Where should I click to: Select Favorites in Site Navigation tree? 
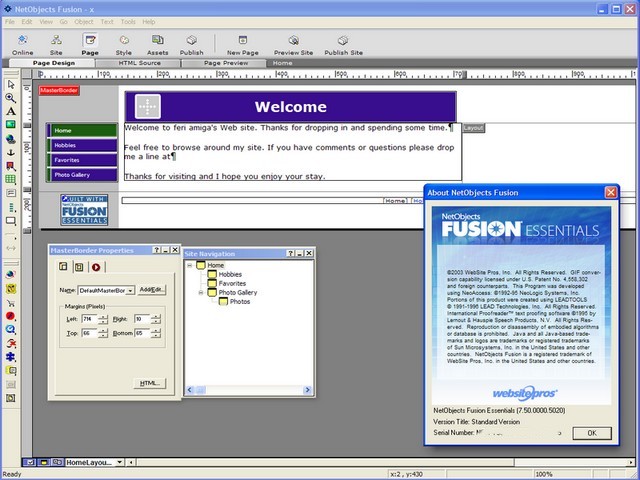pos(232,283)
